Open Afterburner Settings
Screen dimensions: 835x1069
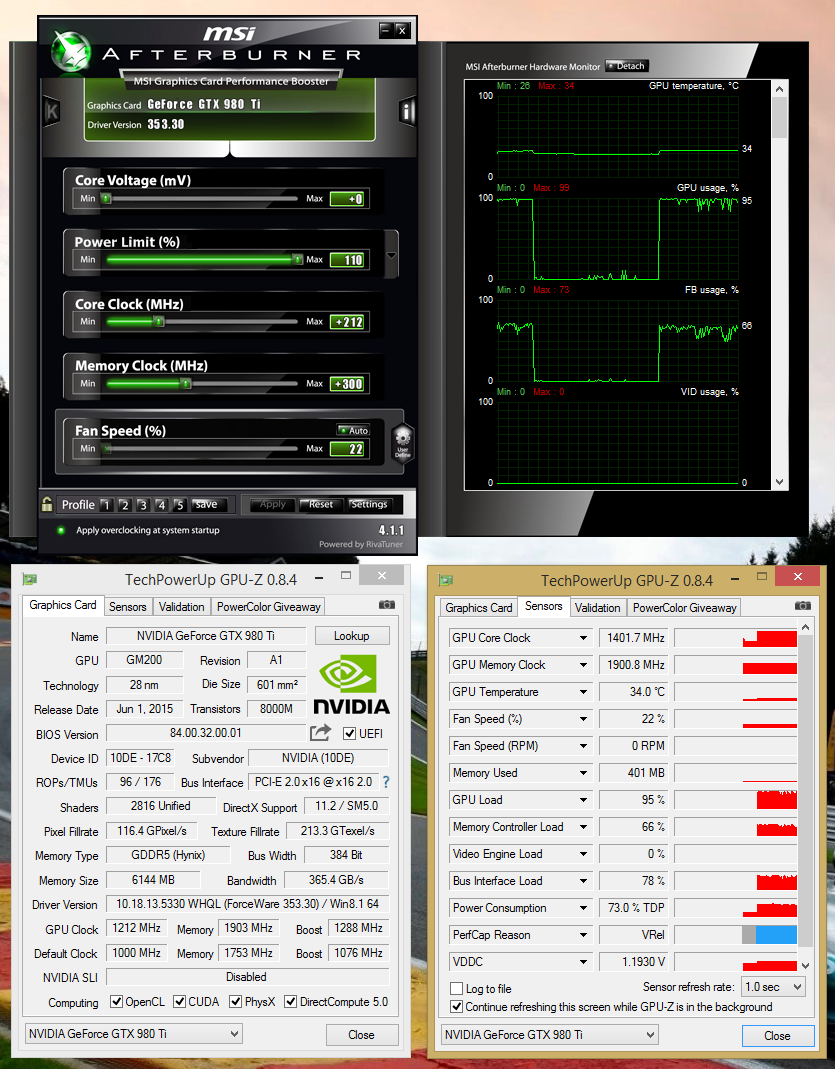(369, 505)
